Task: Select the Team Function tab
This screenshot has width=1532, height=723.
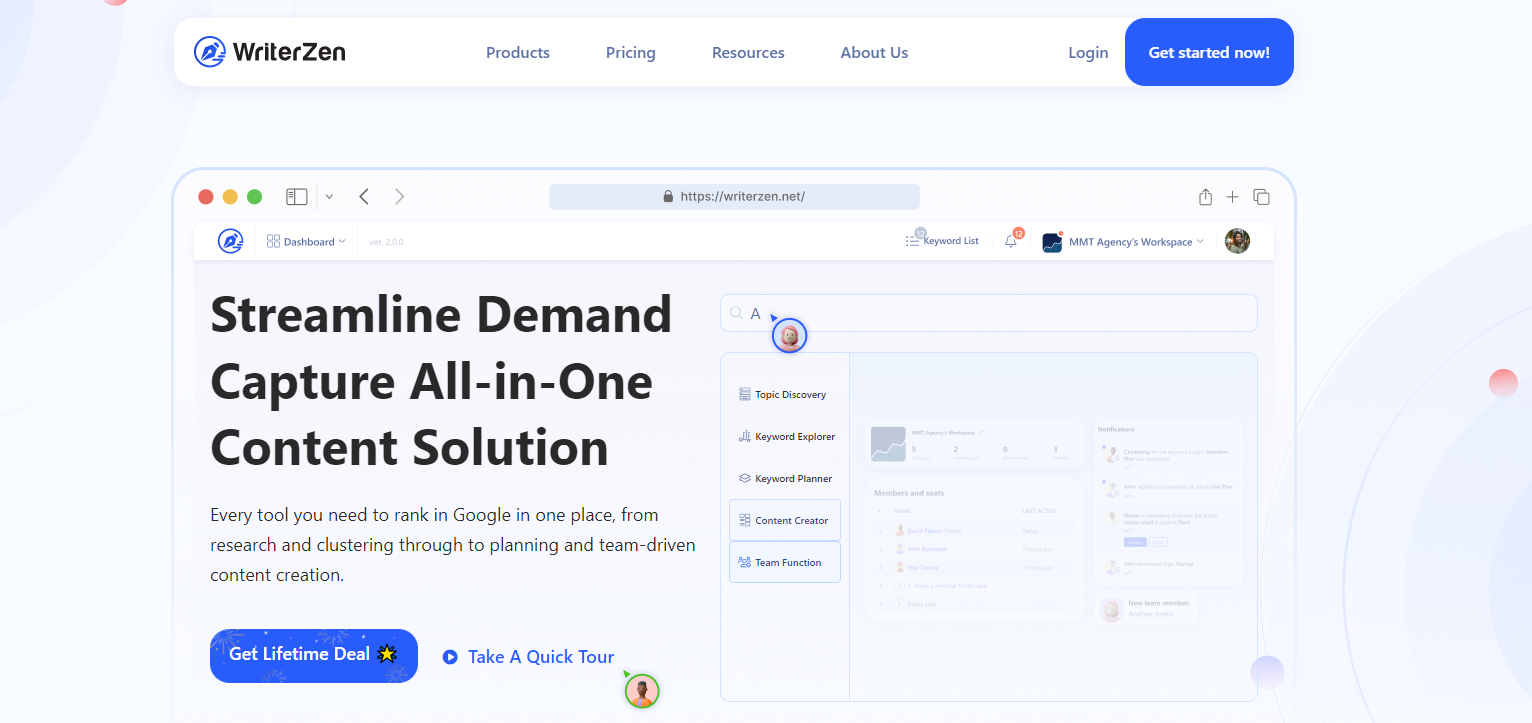Action: click(785, 562)
